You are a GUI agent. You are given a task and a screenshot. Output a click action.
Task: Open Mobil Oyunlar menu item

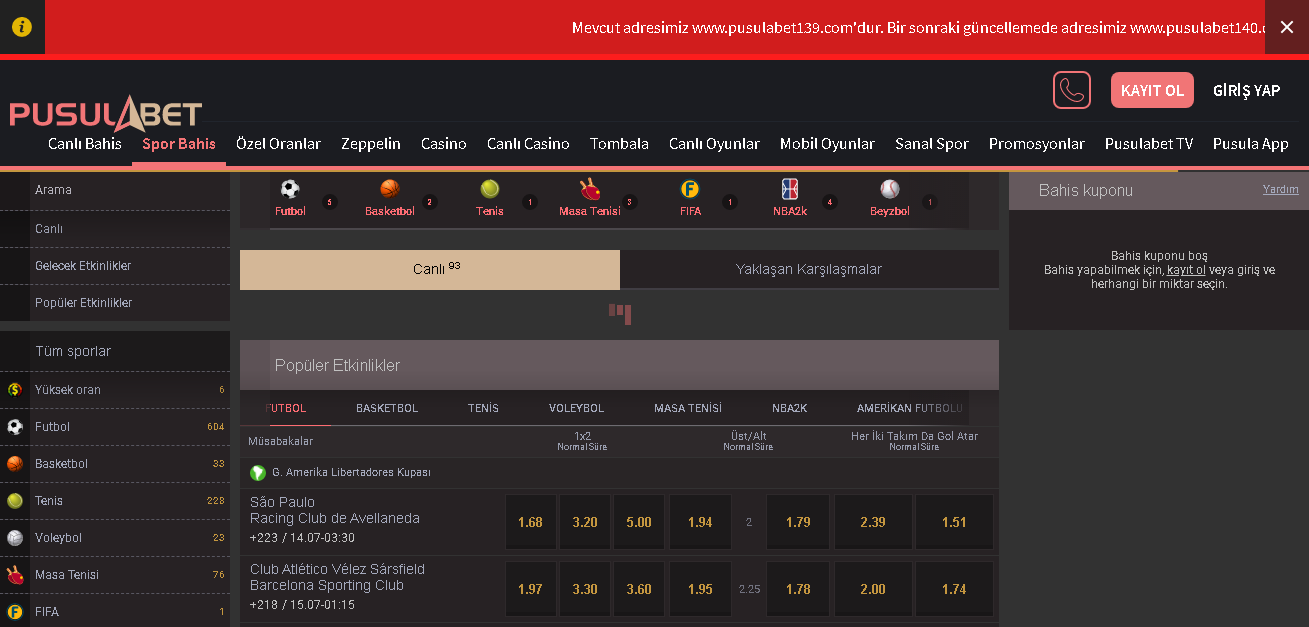827,144
